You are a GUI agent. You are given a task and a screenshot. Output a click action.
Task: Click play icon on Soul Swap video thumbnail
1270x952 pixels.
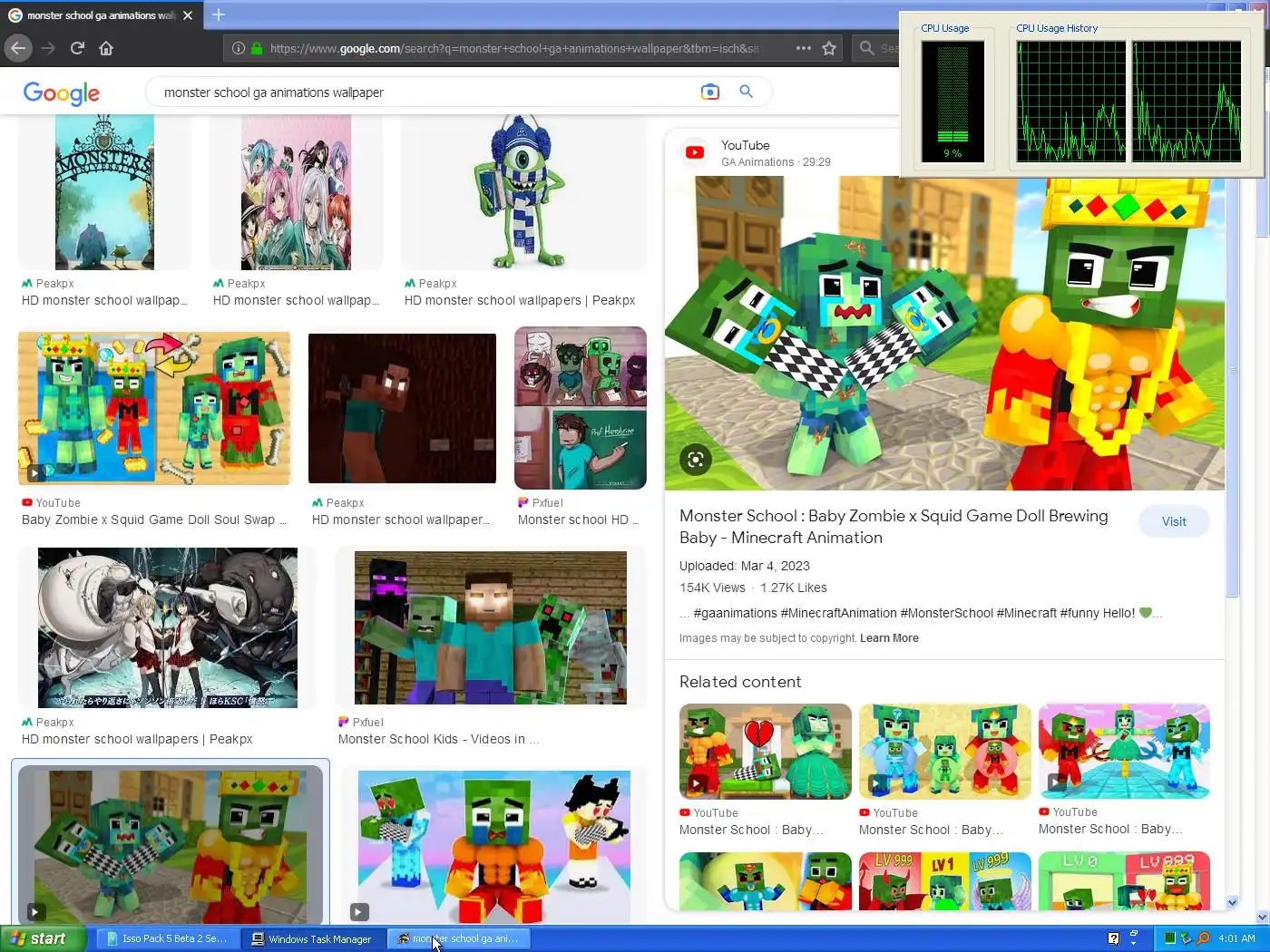click(34, 472)
